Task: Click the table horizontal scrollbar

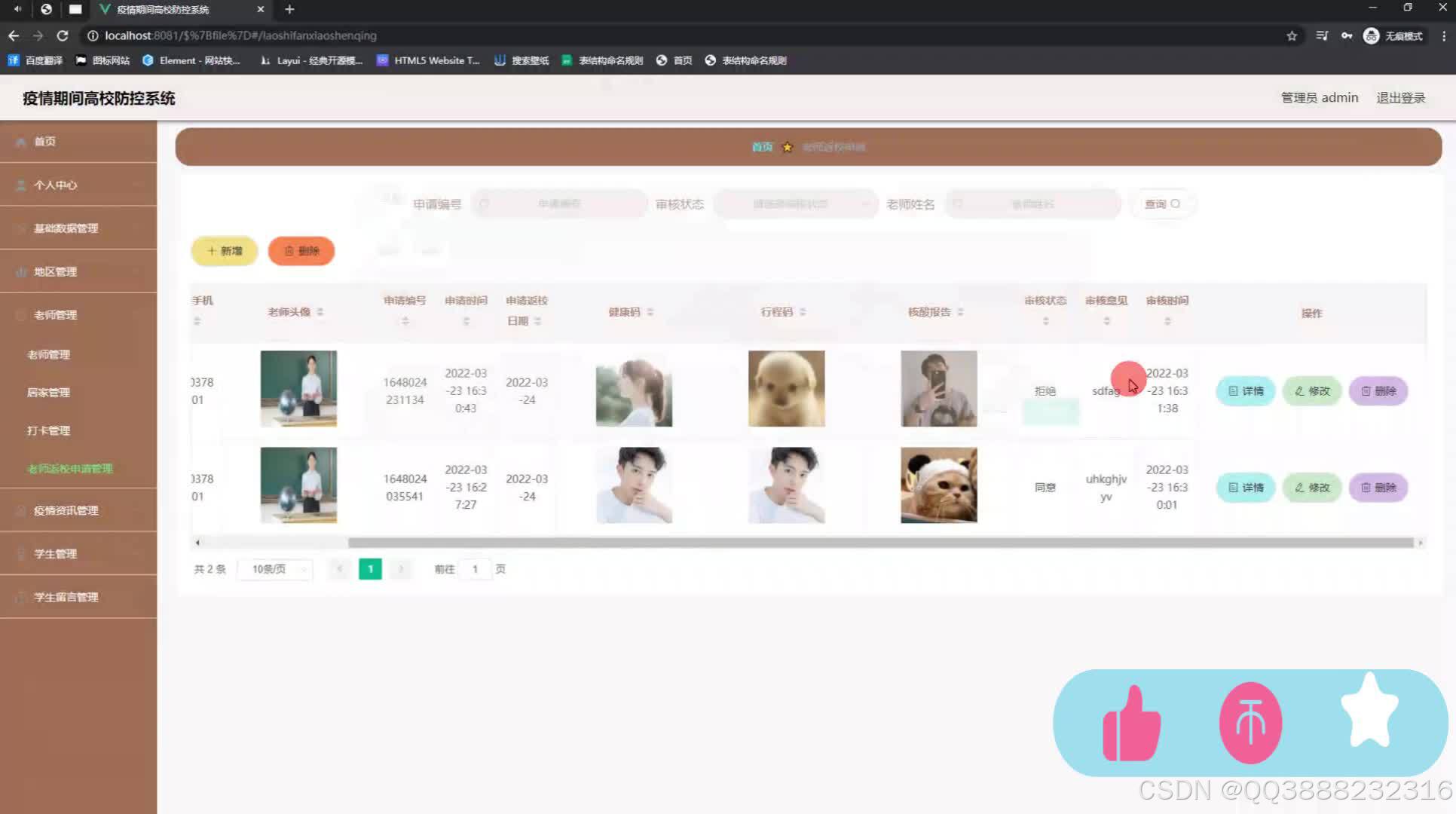Action: 880,543
